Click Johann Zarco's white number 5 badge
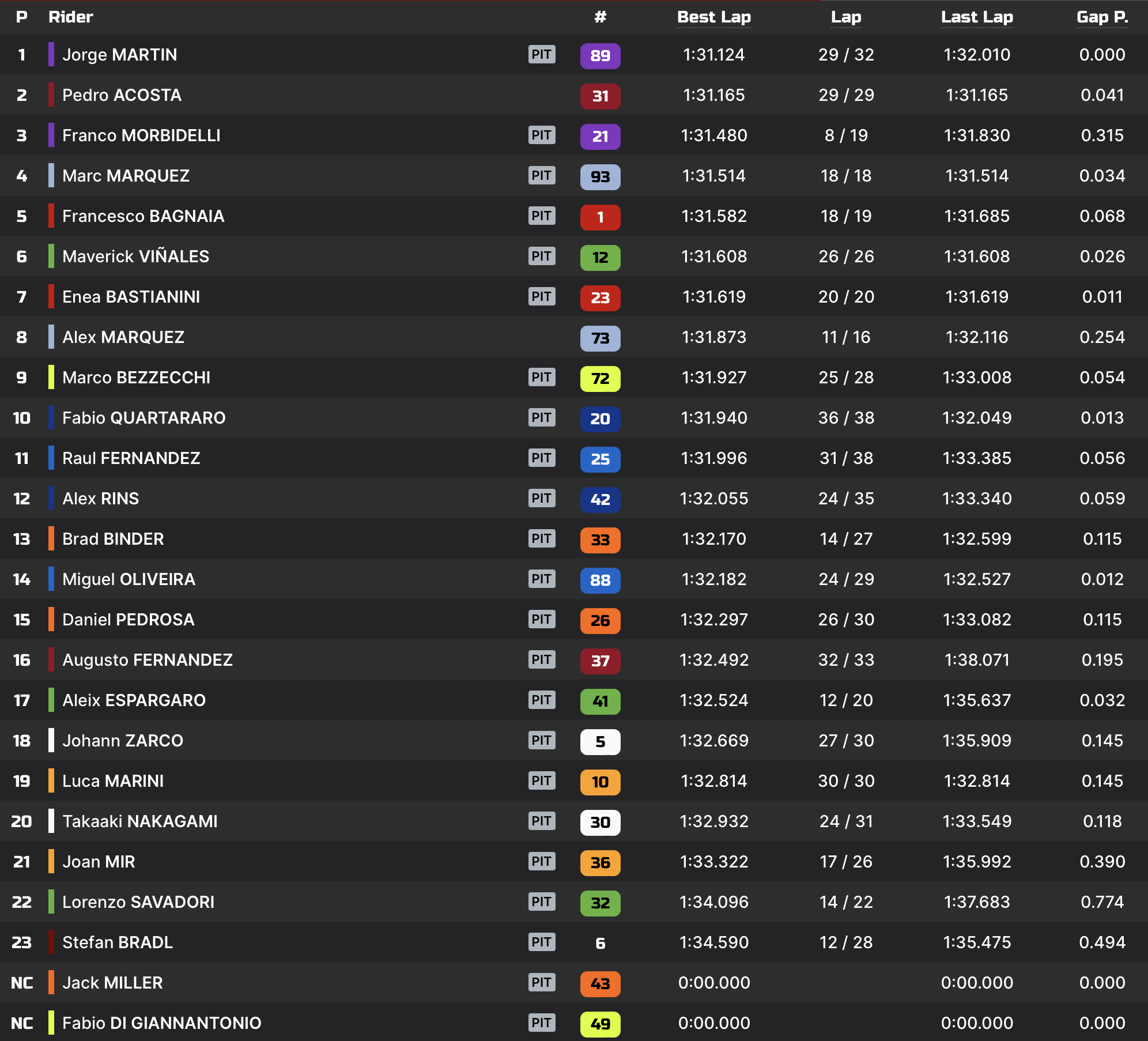Screen dimensions: 1148x1041 coord(600,742)
